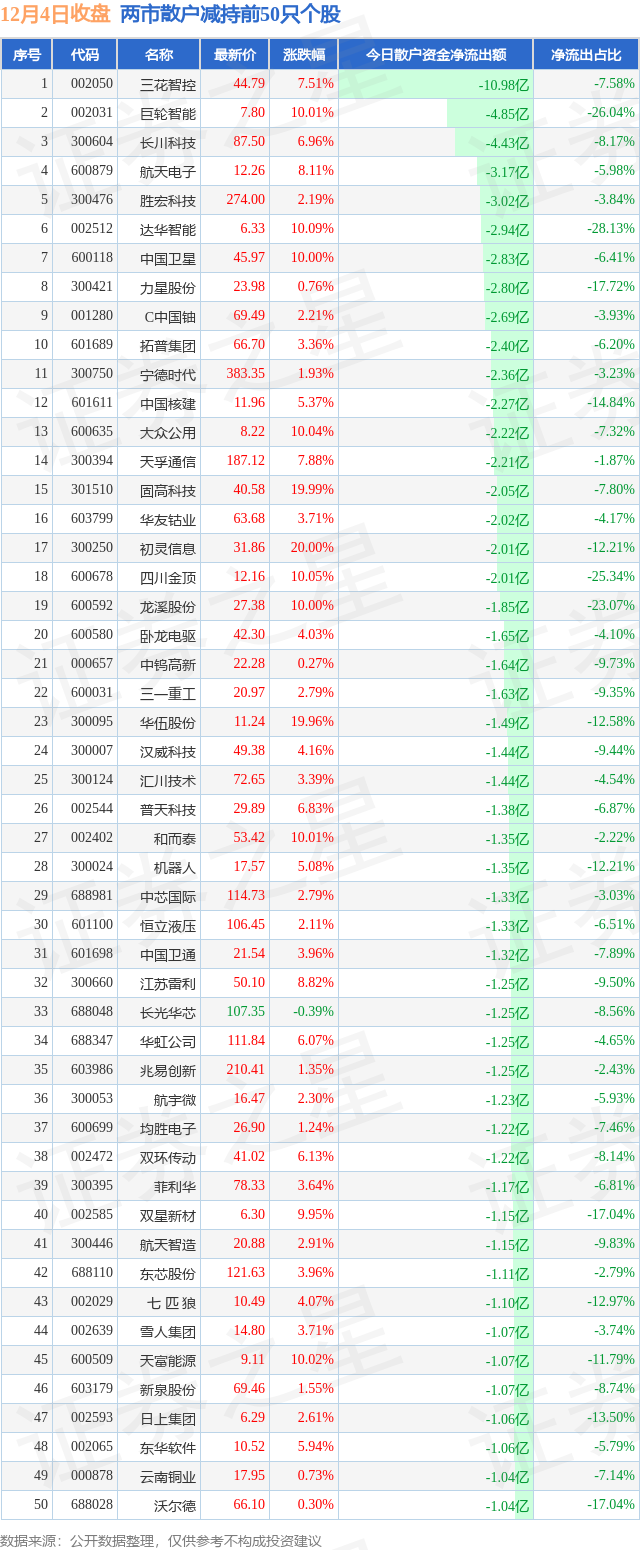
Task: Select stock name 汇川技术
Action: [168, 780]
